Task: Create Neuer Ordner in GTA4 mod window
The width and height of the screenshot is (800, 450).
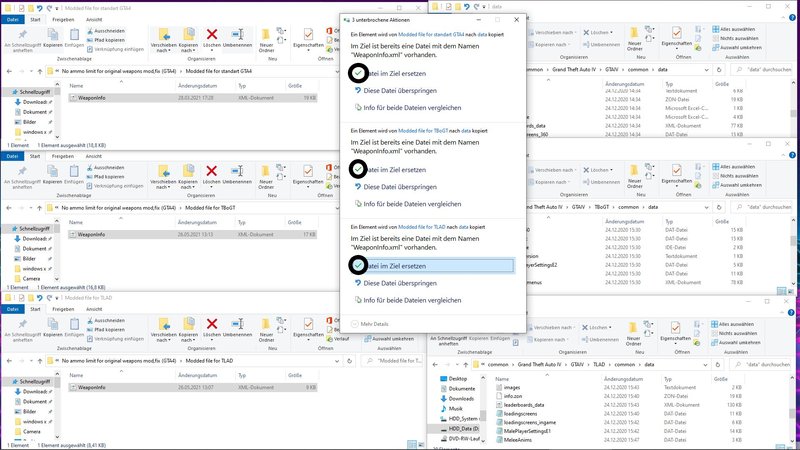Action: [266, 40]
